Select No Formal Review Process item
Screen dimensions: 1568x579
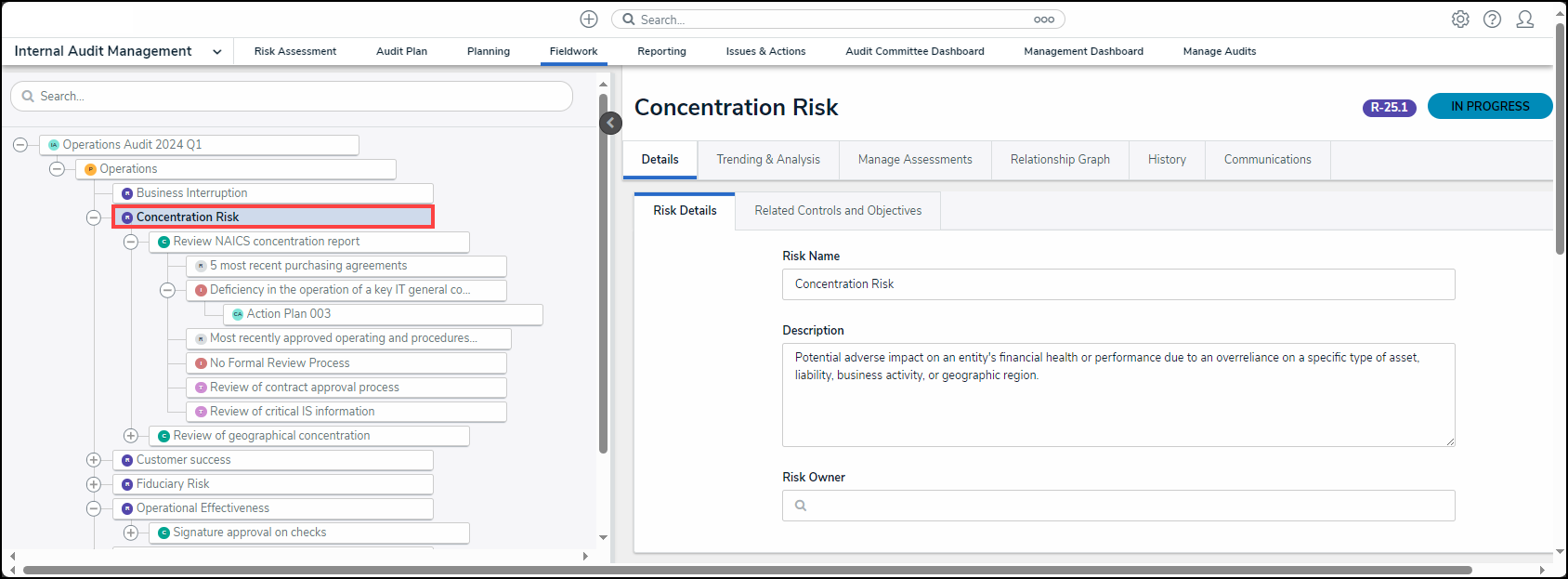click(x=280, y=363)
